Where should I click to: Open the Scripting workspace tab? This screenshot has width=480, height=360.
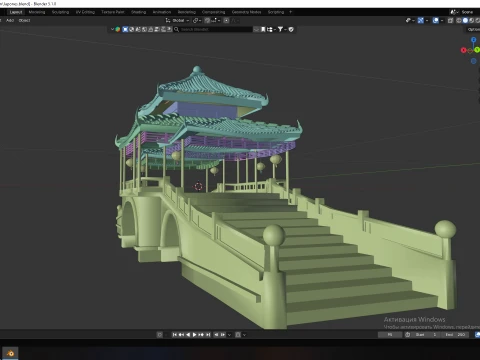[276, 12]
